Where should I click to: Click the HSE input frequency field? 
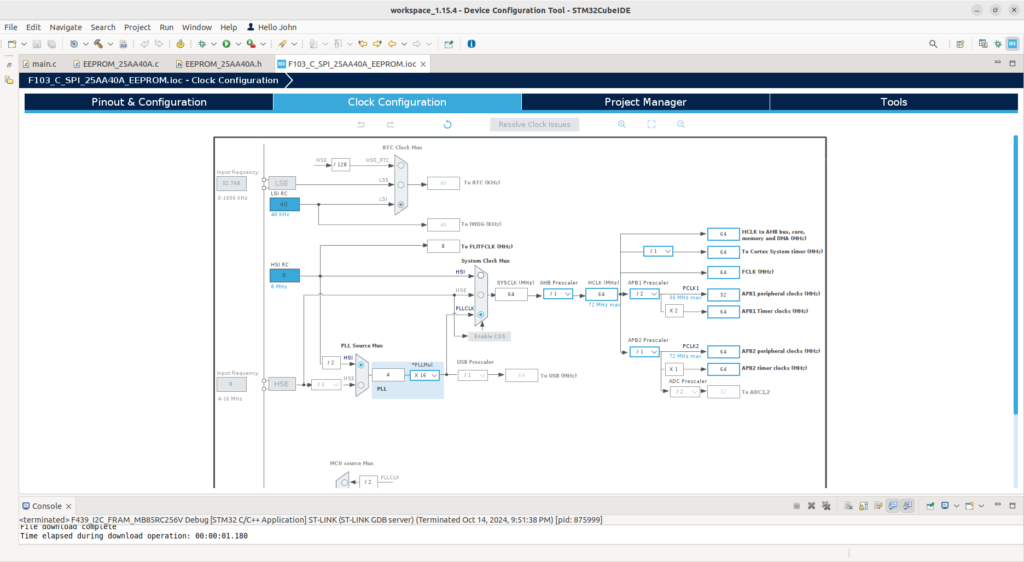click(231, 384)
